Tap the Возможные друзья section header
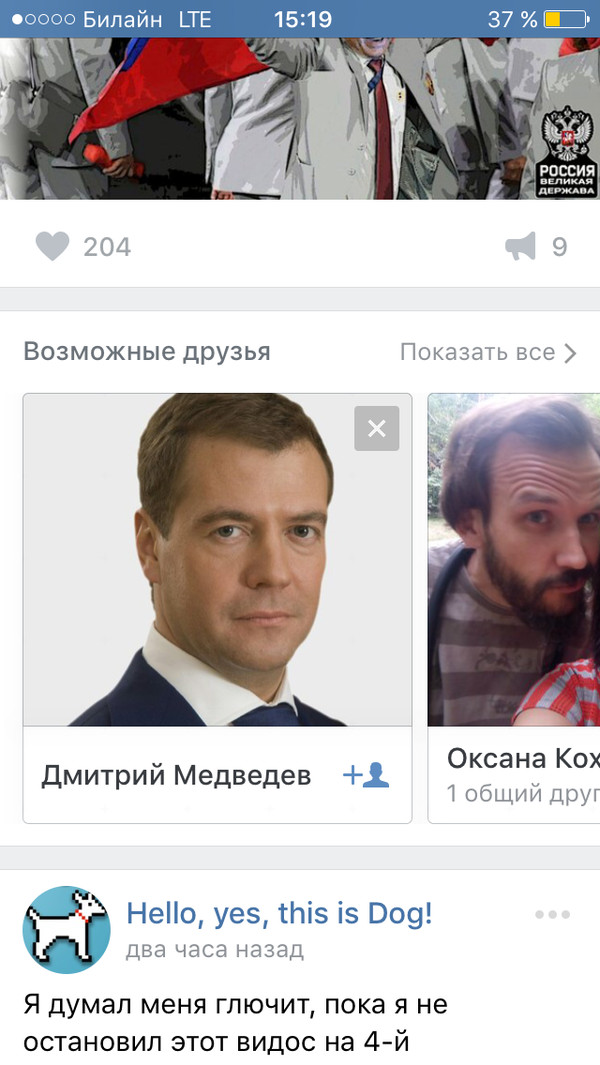 [x=147, y=352]
